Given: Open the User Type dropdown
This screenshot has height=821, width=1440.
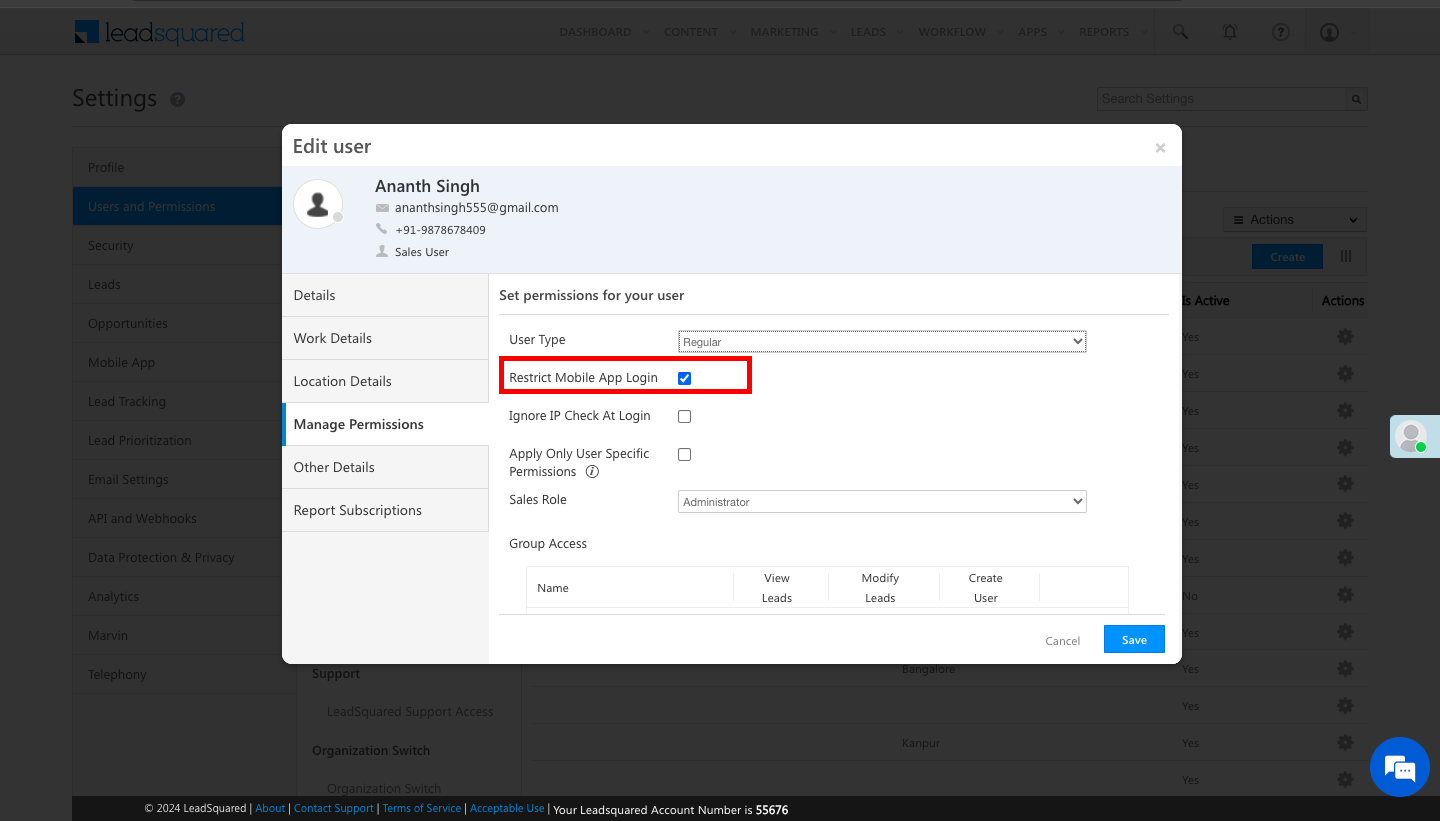Looking at the screenshot, I should (881, 342).
